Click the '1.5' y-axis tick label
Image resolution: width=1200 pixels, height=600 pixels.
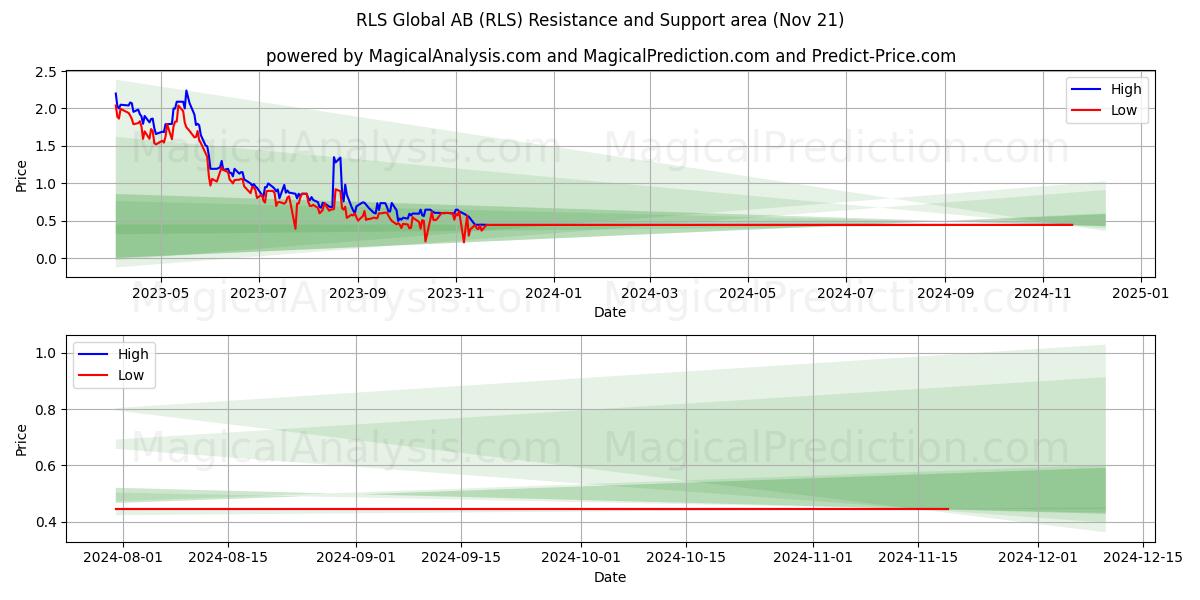pos(45,147)
